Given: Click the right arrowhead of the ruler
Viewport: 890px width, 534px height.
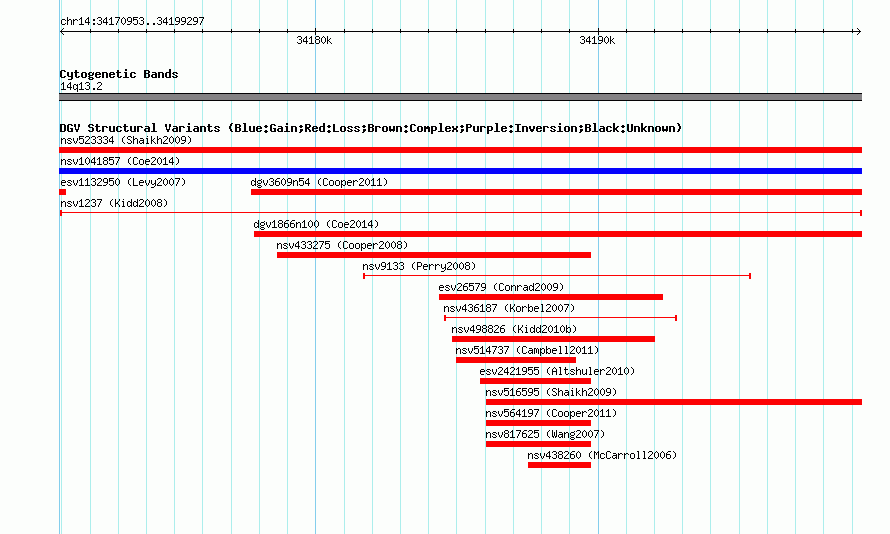Looking at the screenshot, I should 858,31.
